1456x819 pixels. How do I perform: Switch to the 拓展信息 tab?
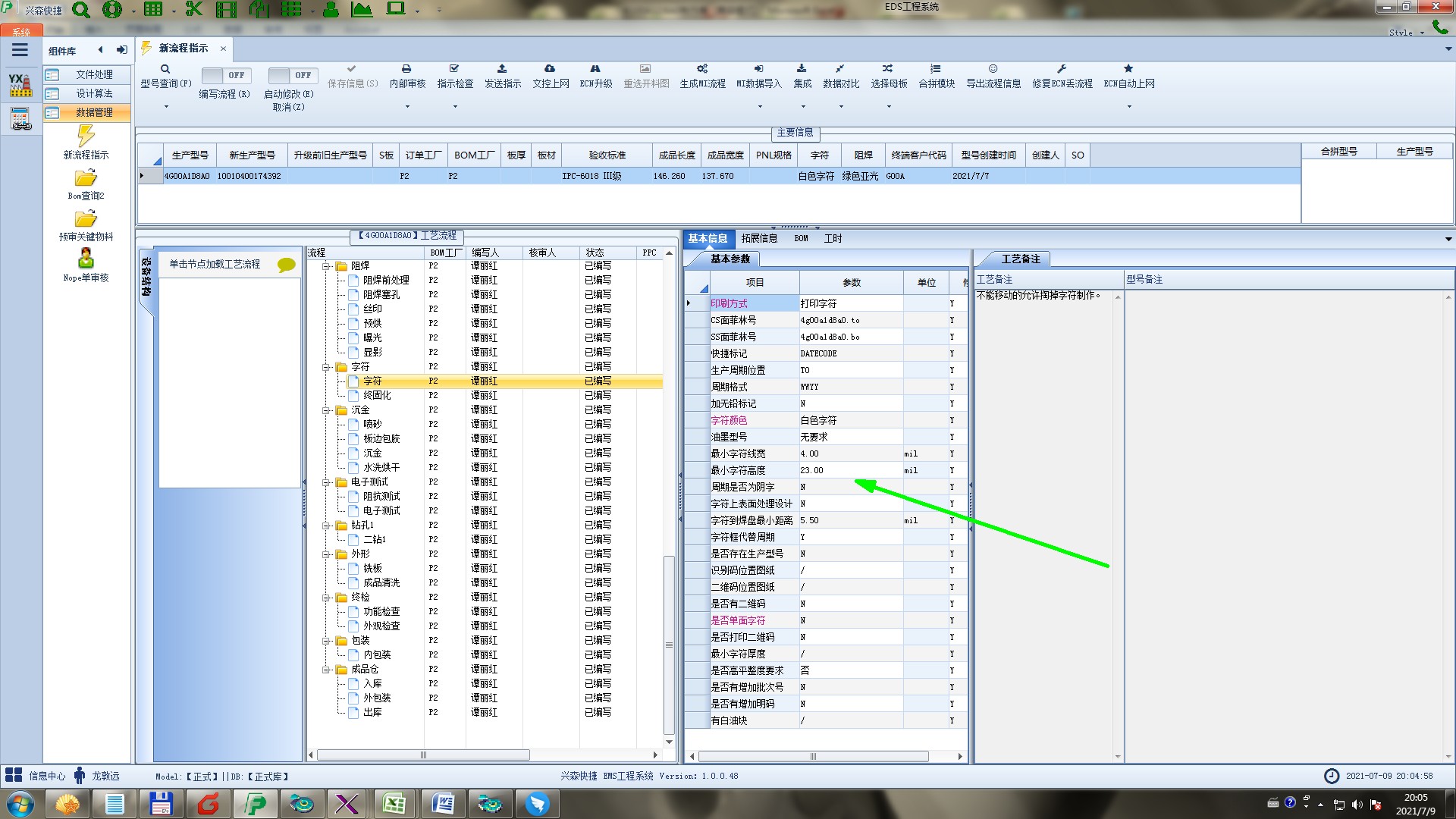pyautogui.click(x=759, y=238)
